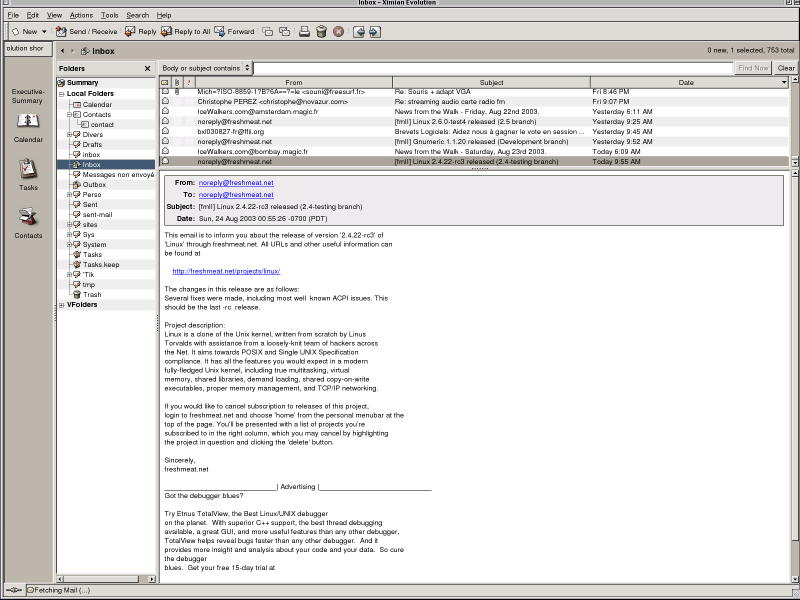Click the Clear search button
800x600 pixels.
[x=786, y=68]
